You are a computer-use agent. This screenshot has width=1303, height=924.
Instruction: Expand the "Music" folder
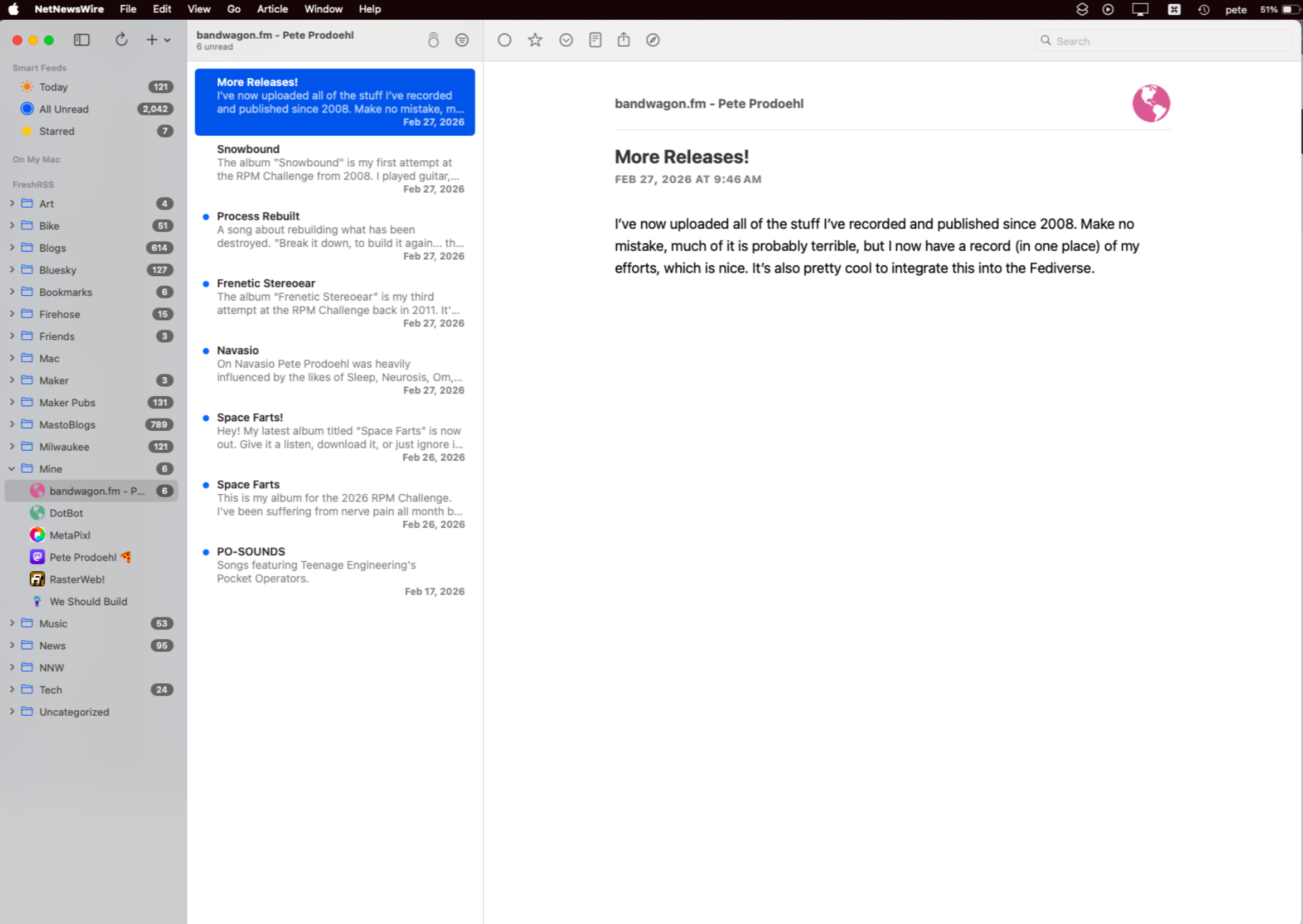(x=12, y=623)
